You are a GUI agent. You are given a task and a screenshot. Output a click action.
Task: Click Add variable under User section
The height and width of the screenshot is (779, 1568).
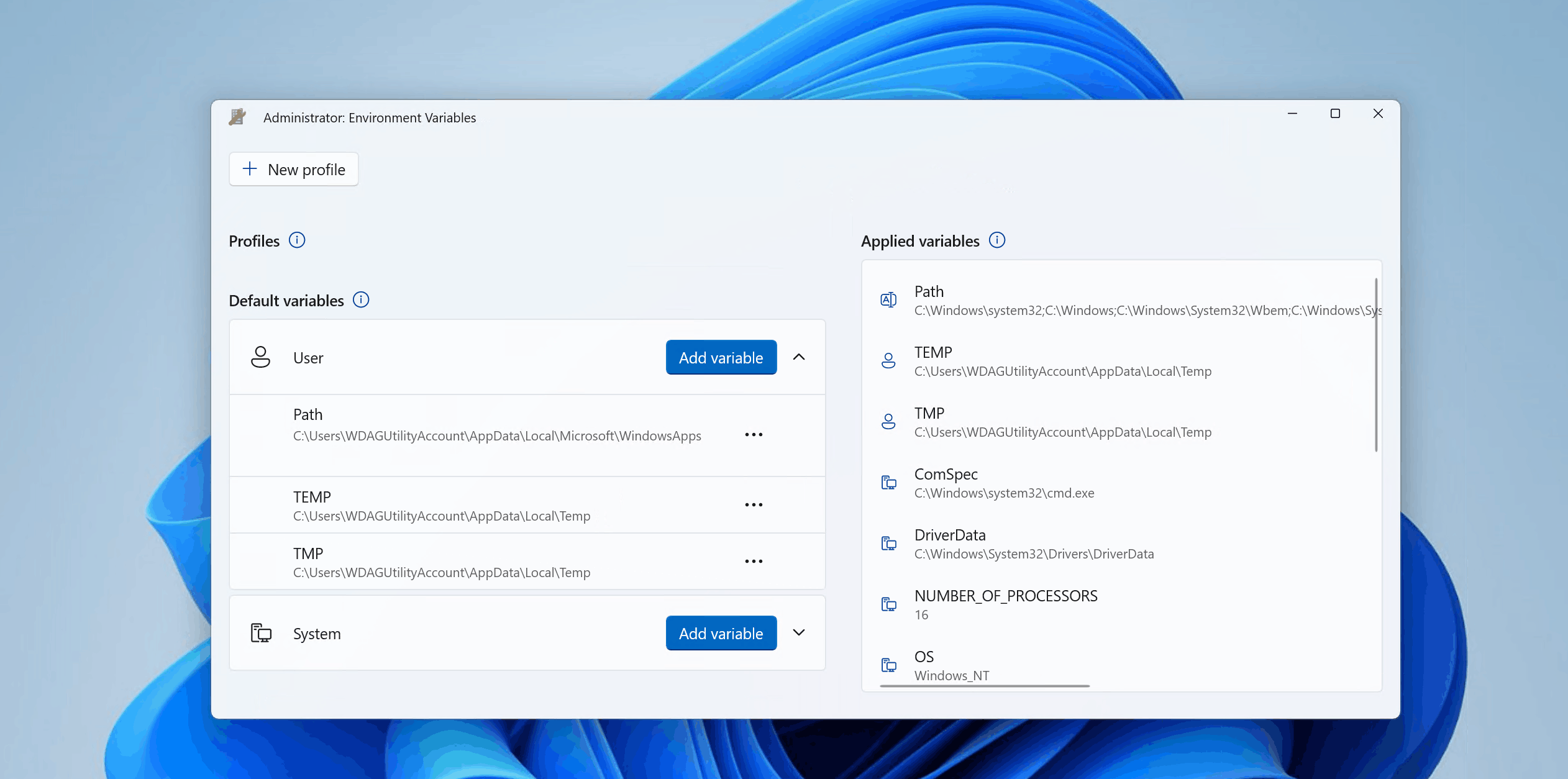721,357
